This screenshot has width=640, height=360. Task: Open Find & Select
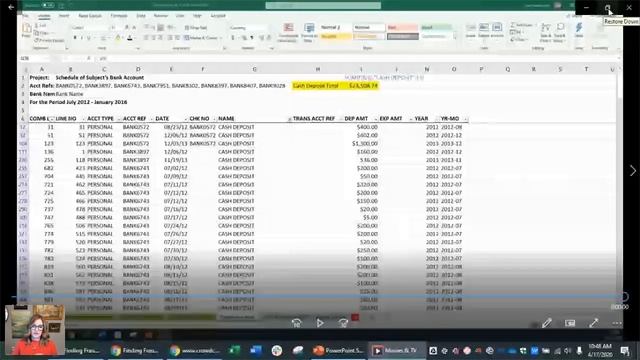click(560, 32)
